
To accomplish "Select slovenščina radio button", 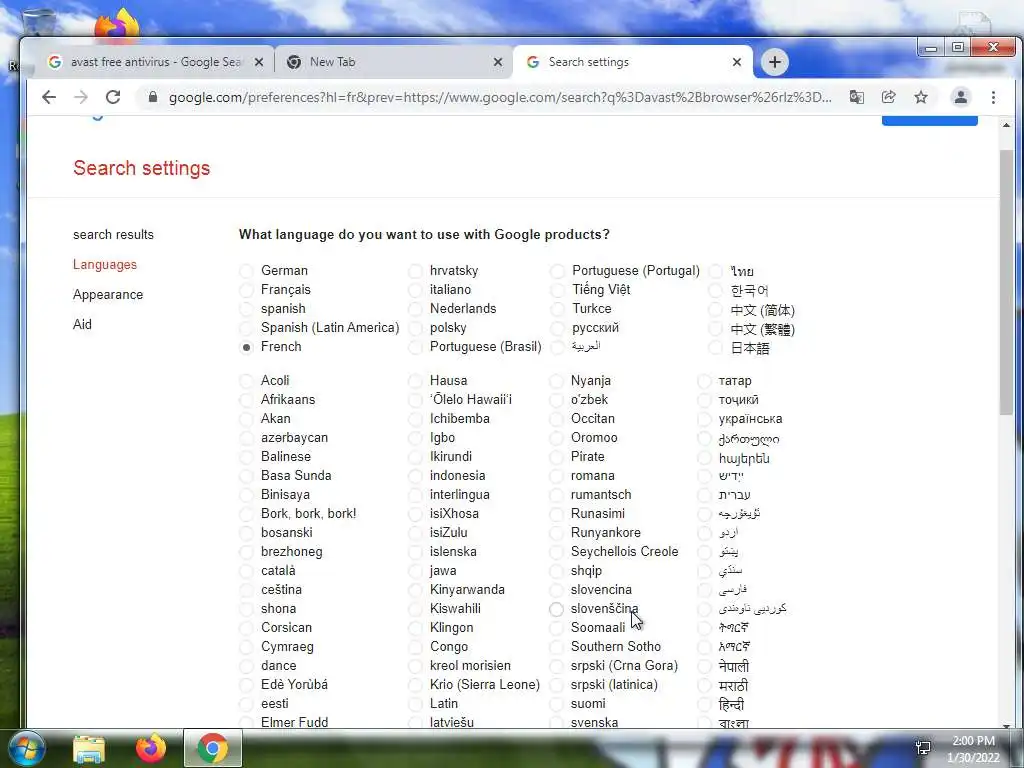I will 556,609.
